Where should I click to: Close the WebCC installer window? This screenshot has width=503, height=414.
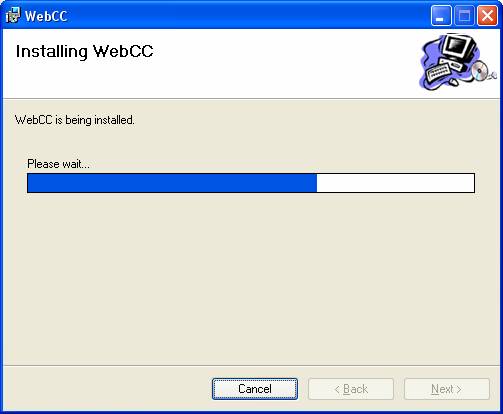pyautogui.click(x=487, y=16)
